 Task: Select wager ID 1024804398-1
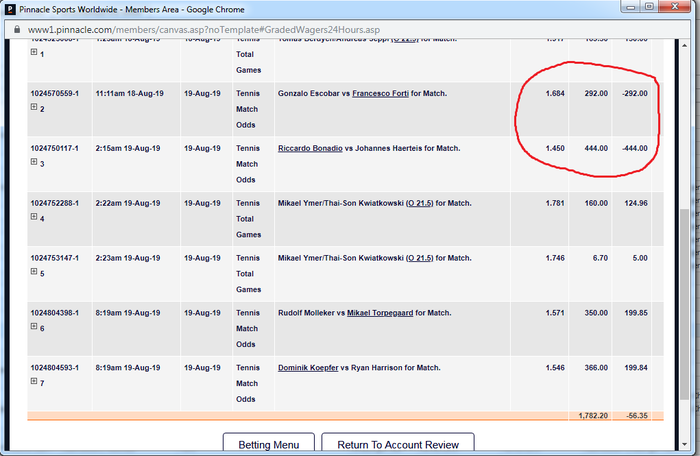[54, 313]
